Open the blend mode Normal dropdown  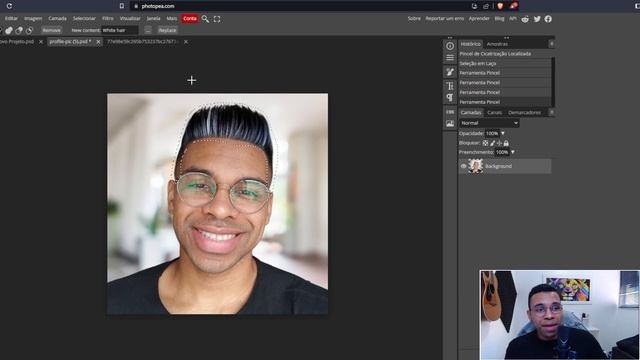click(489, 123)
